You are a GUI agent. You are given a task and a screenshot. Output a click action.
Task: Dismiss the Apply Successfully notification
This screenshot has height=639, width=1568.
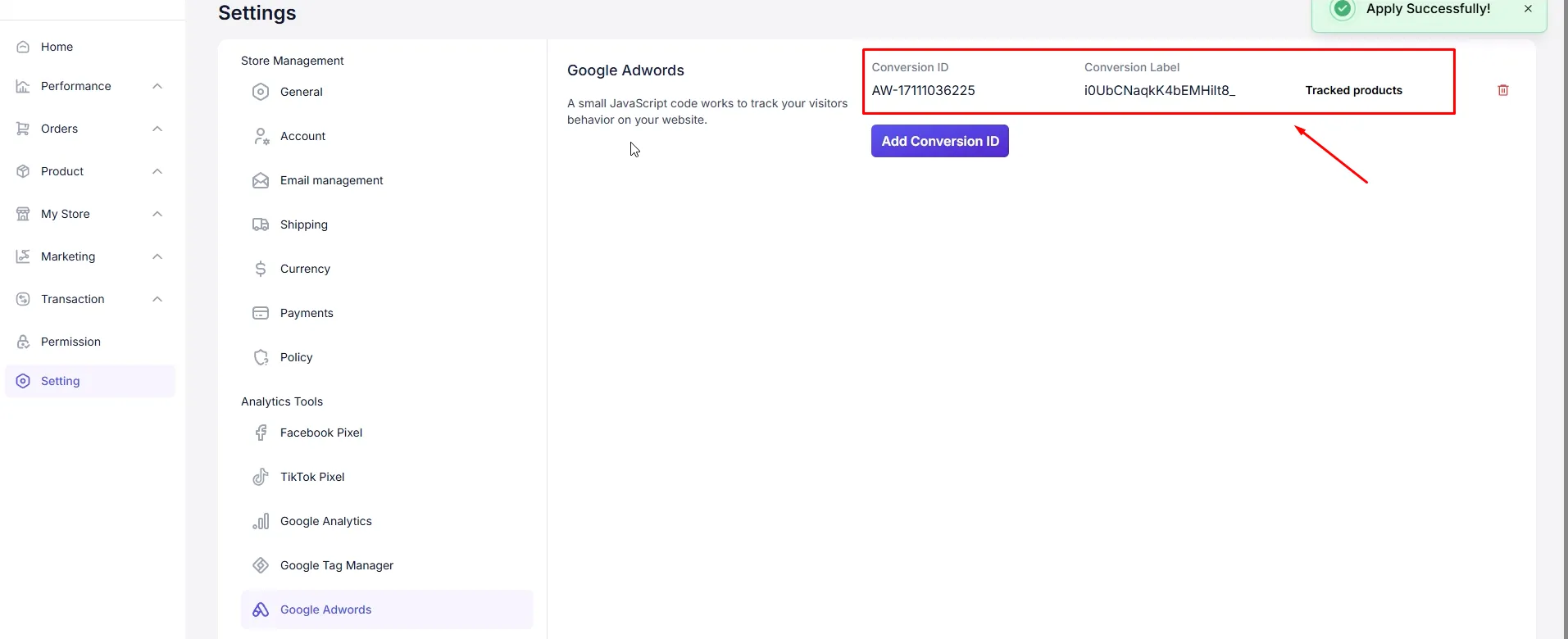[1528, 9]
